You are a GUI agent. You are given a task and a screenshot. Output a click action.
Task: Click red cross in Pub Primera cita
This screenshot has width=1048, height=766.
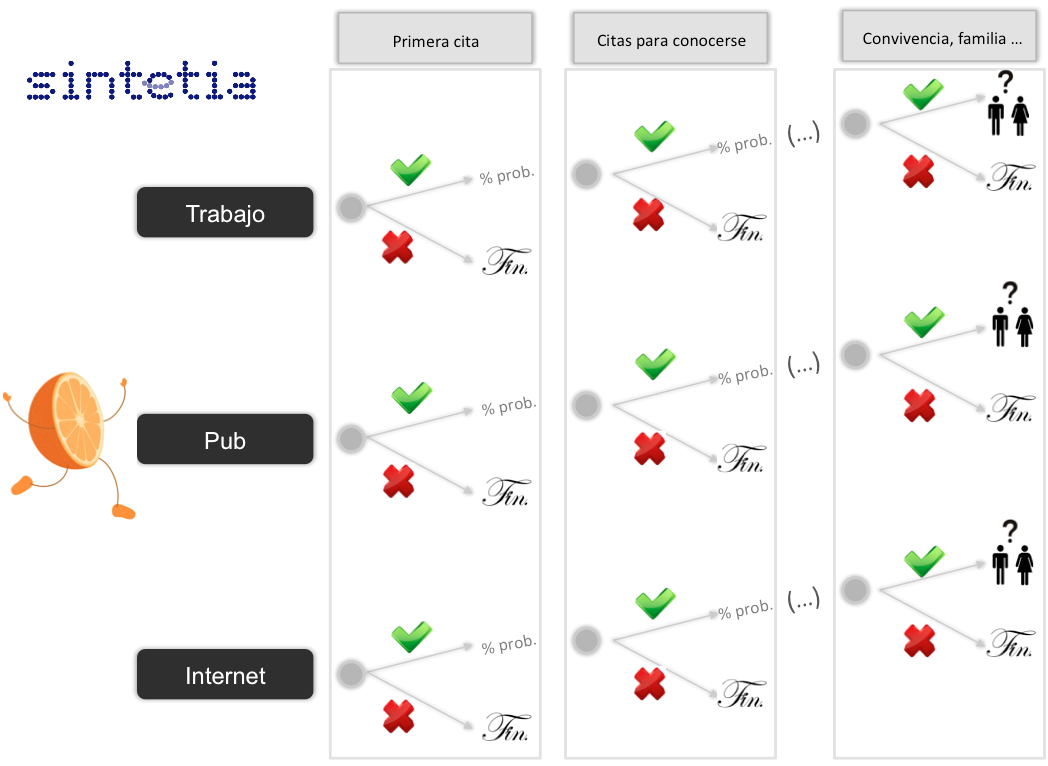[398, 481]
